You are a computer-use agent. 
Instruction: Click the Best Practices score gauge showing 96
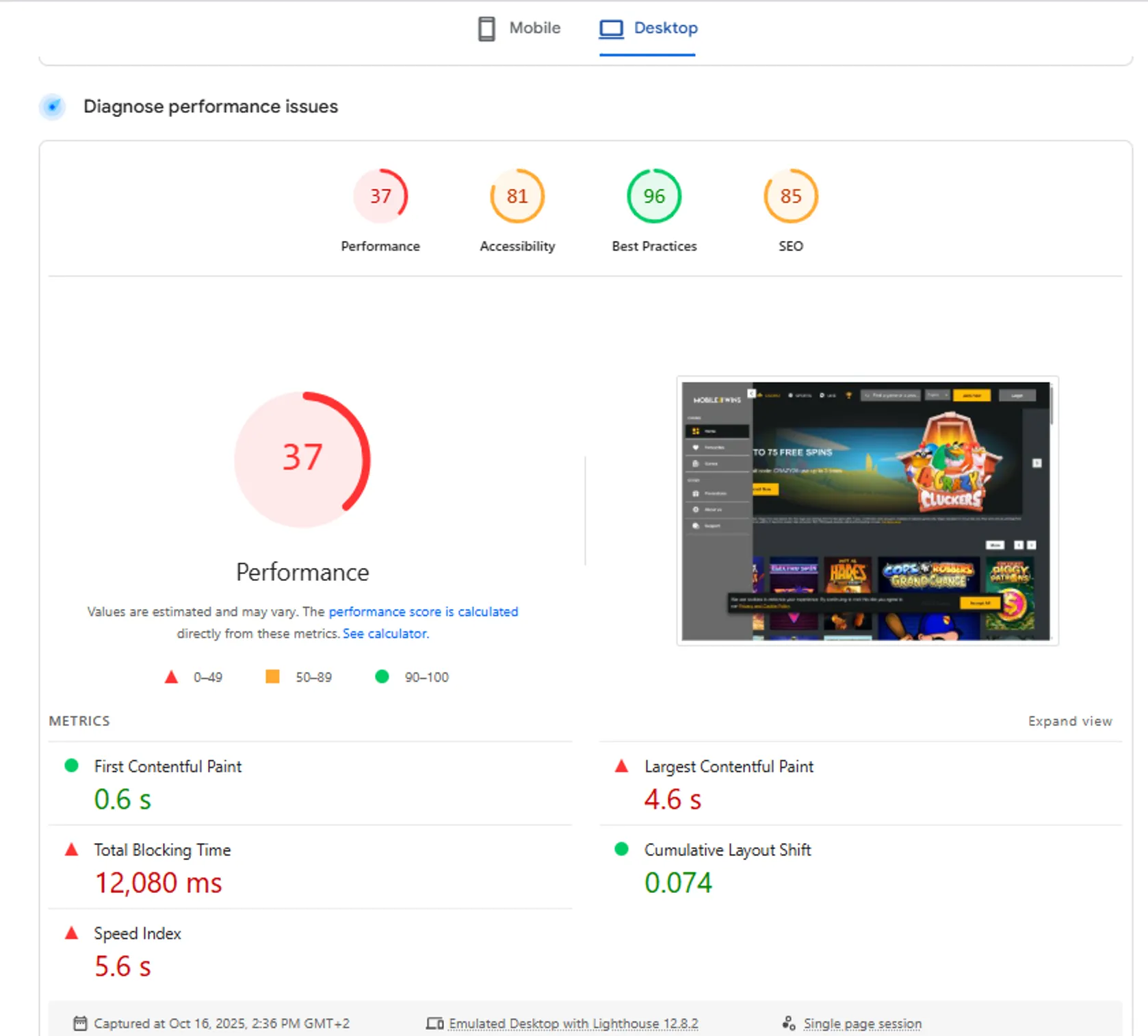click(653, 196)
